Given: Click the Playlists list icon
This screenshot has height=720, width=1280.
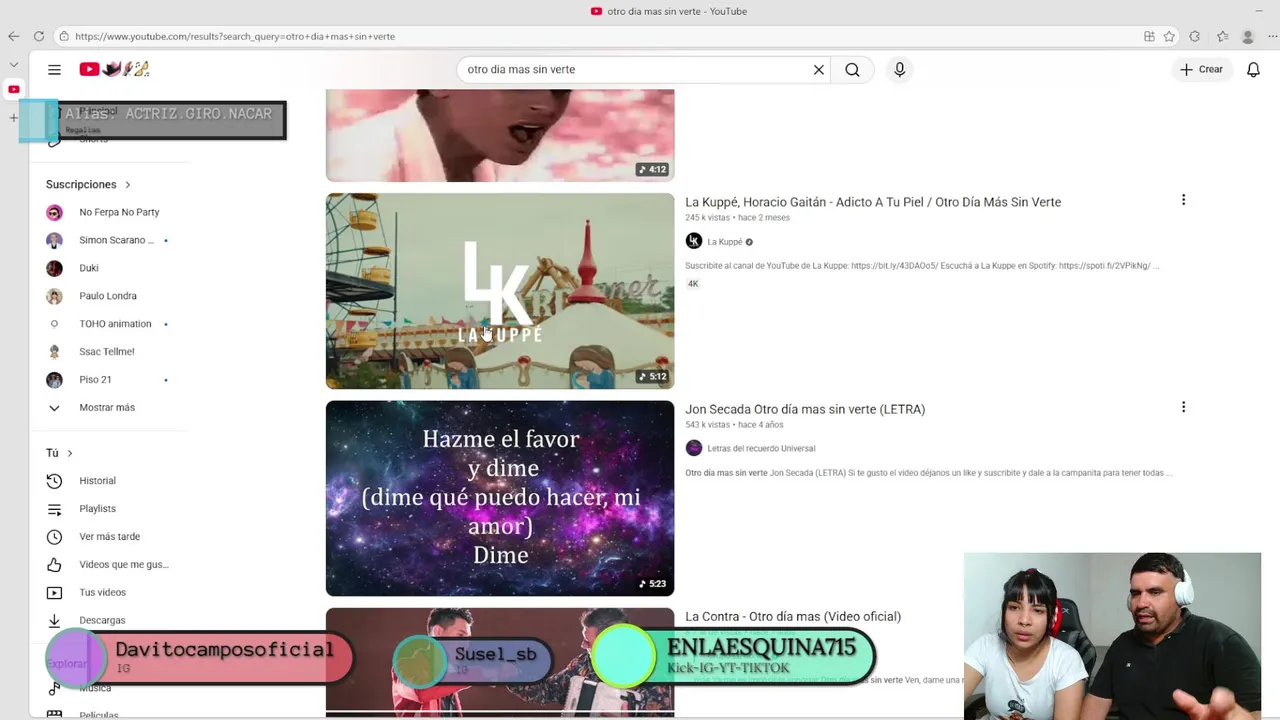Looking at the screenshot, I should click(x=54, y=509).
